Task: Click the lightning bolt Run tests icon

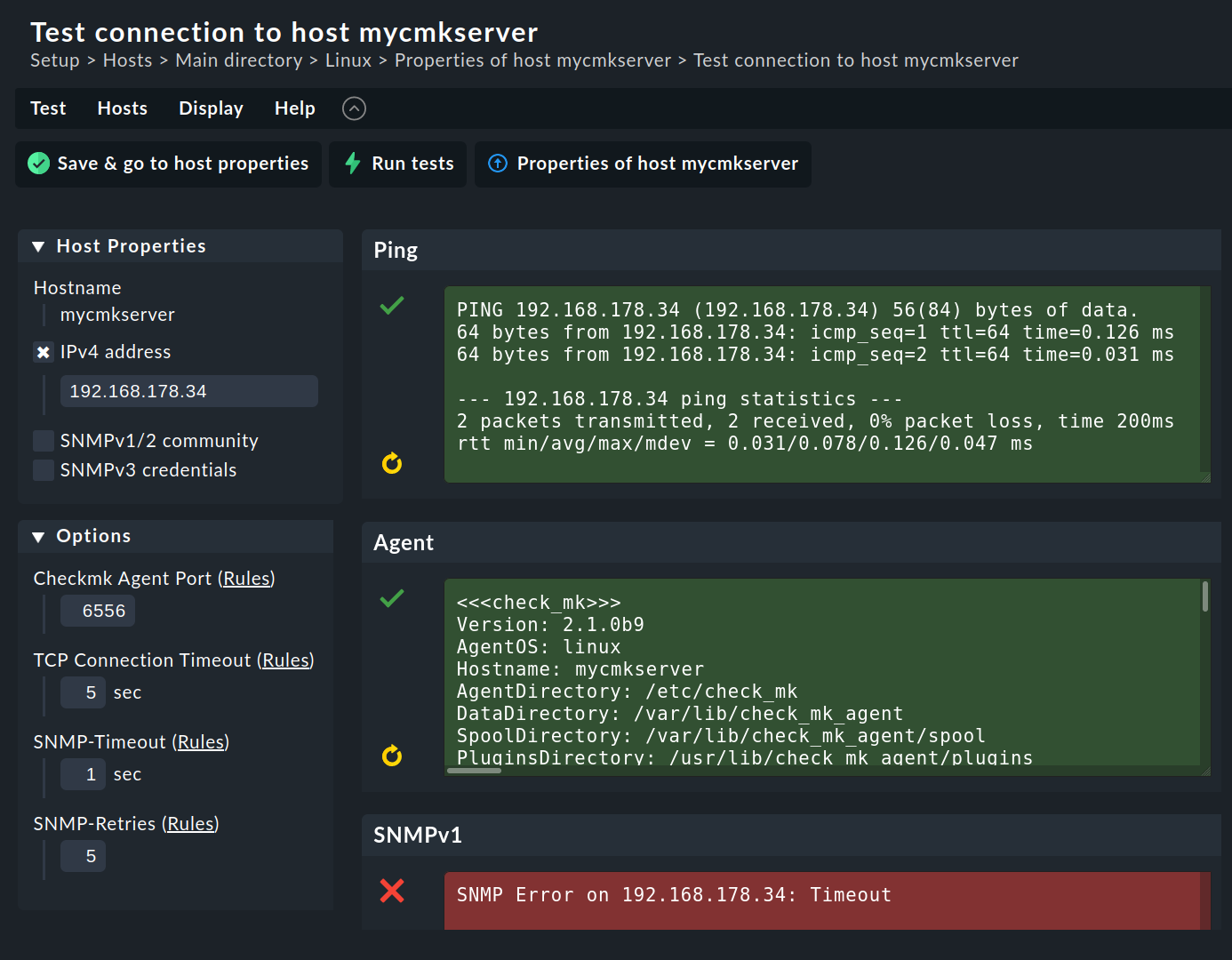Action: click(x=353, y=164)
